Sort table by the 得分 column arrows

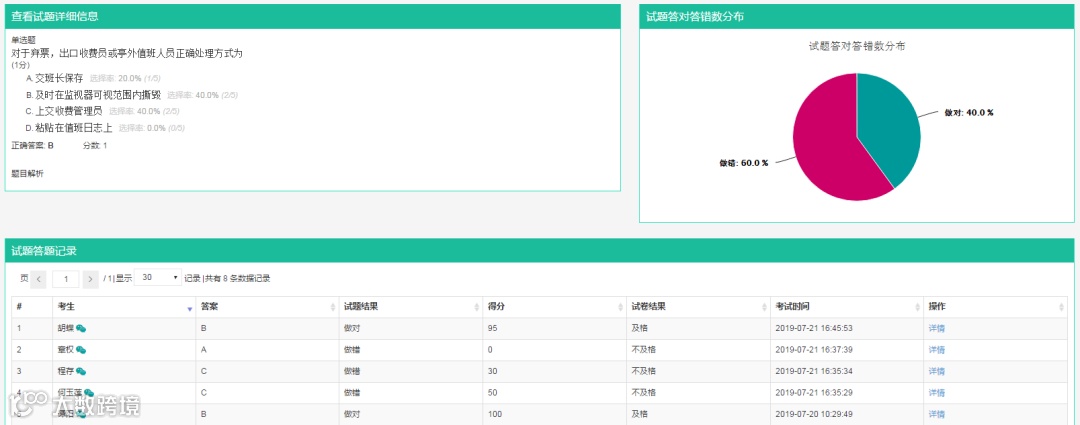click(x=621, y=307)
